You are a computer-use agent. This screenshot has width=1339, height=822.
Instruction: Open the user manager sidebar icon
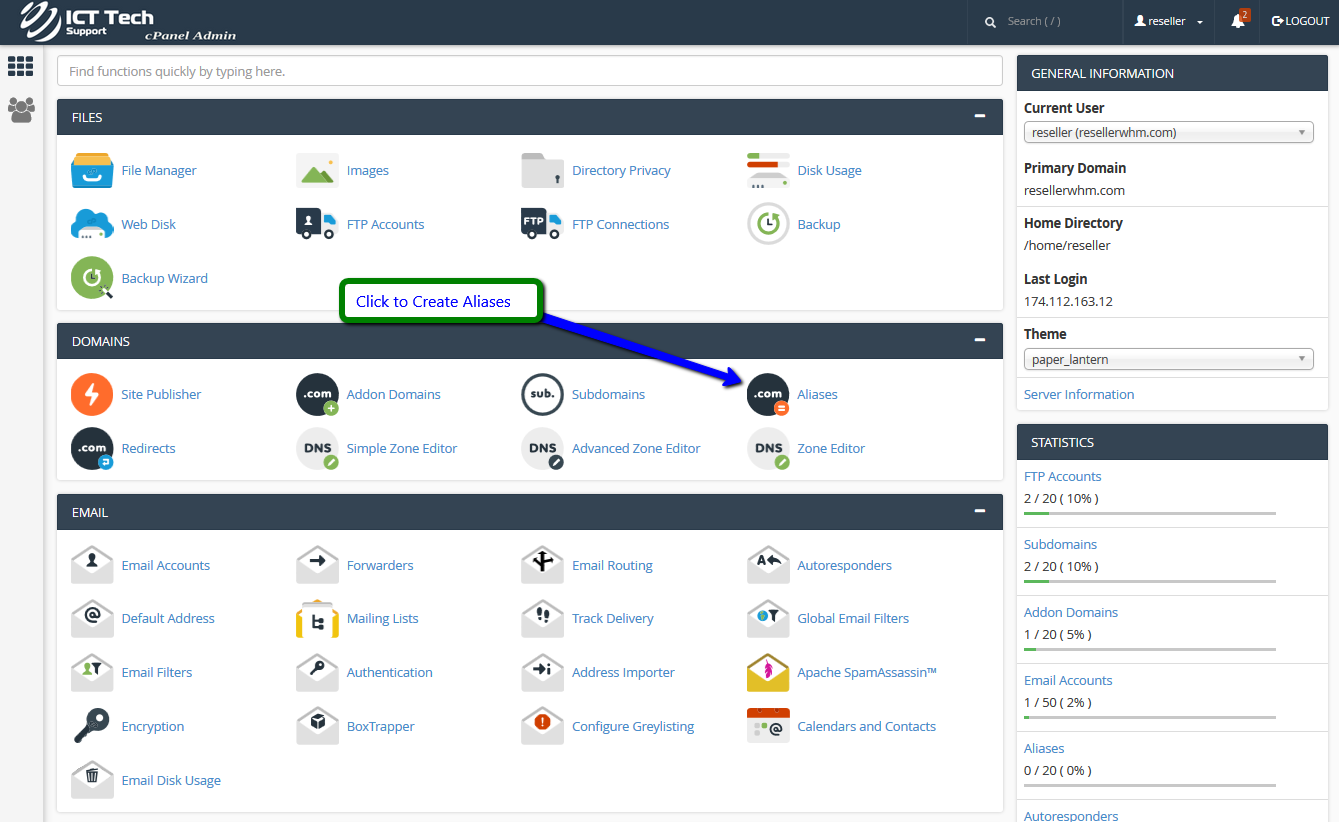coord(21,109)
